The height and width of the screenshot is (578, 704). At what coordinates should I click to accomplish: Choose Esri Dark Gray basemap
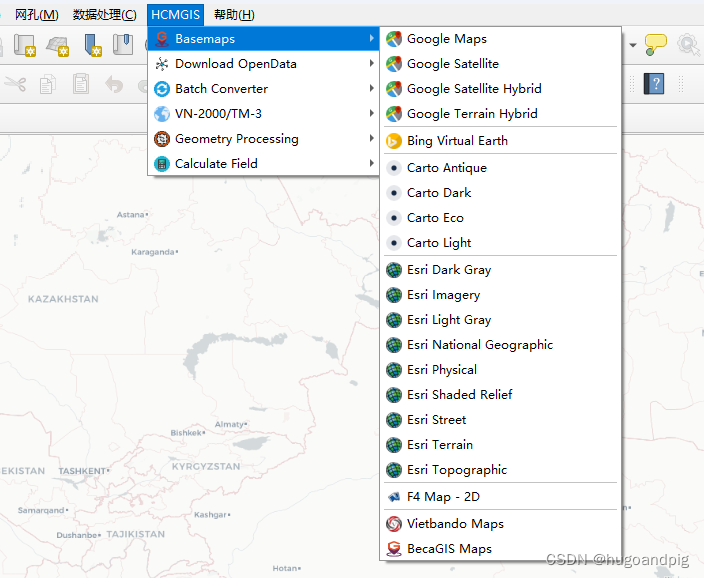pyautogui.click(x=500, y=270)
